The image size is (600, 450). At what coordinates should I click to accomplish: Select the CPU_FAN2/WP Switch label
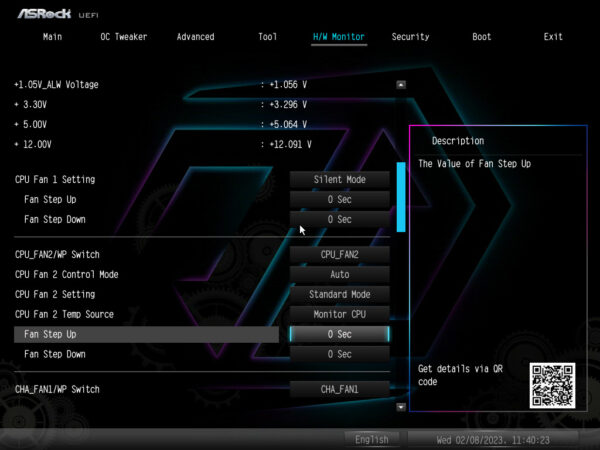(x=57, y=254)
